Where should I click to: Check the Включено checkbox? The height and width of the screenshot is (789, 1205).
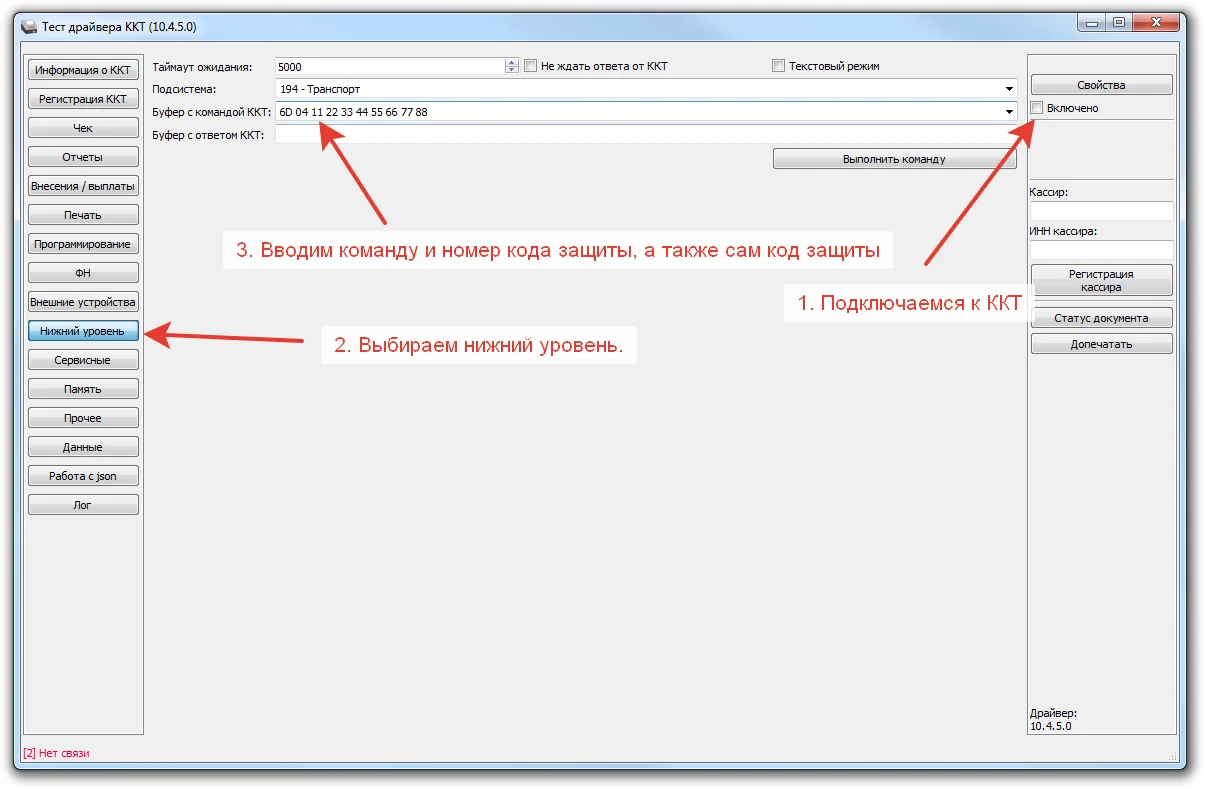[1037, 108]
